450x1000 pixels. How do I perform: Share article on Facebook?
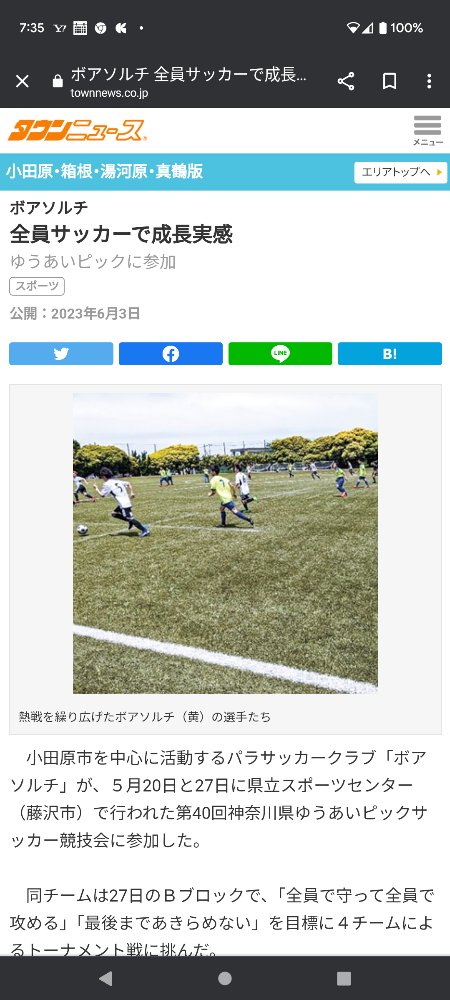point(171,353)
